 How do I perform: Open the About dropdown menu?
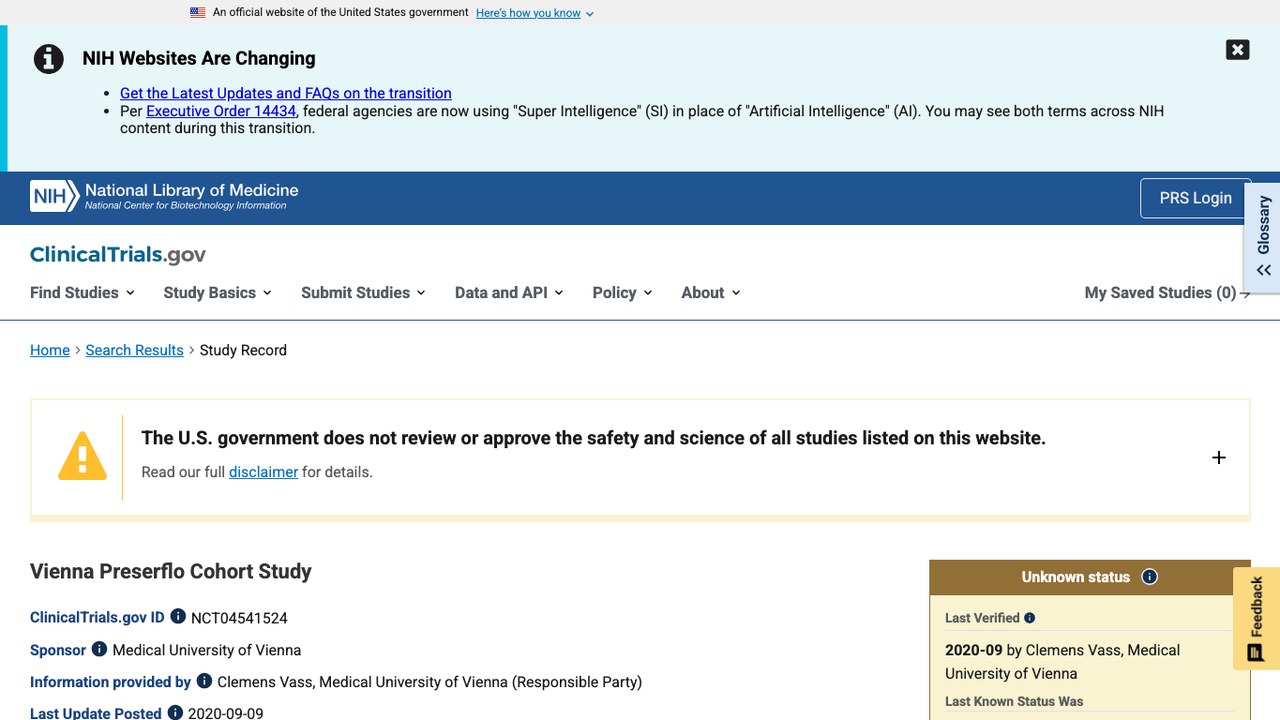point(711,293)
